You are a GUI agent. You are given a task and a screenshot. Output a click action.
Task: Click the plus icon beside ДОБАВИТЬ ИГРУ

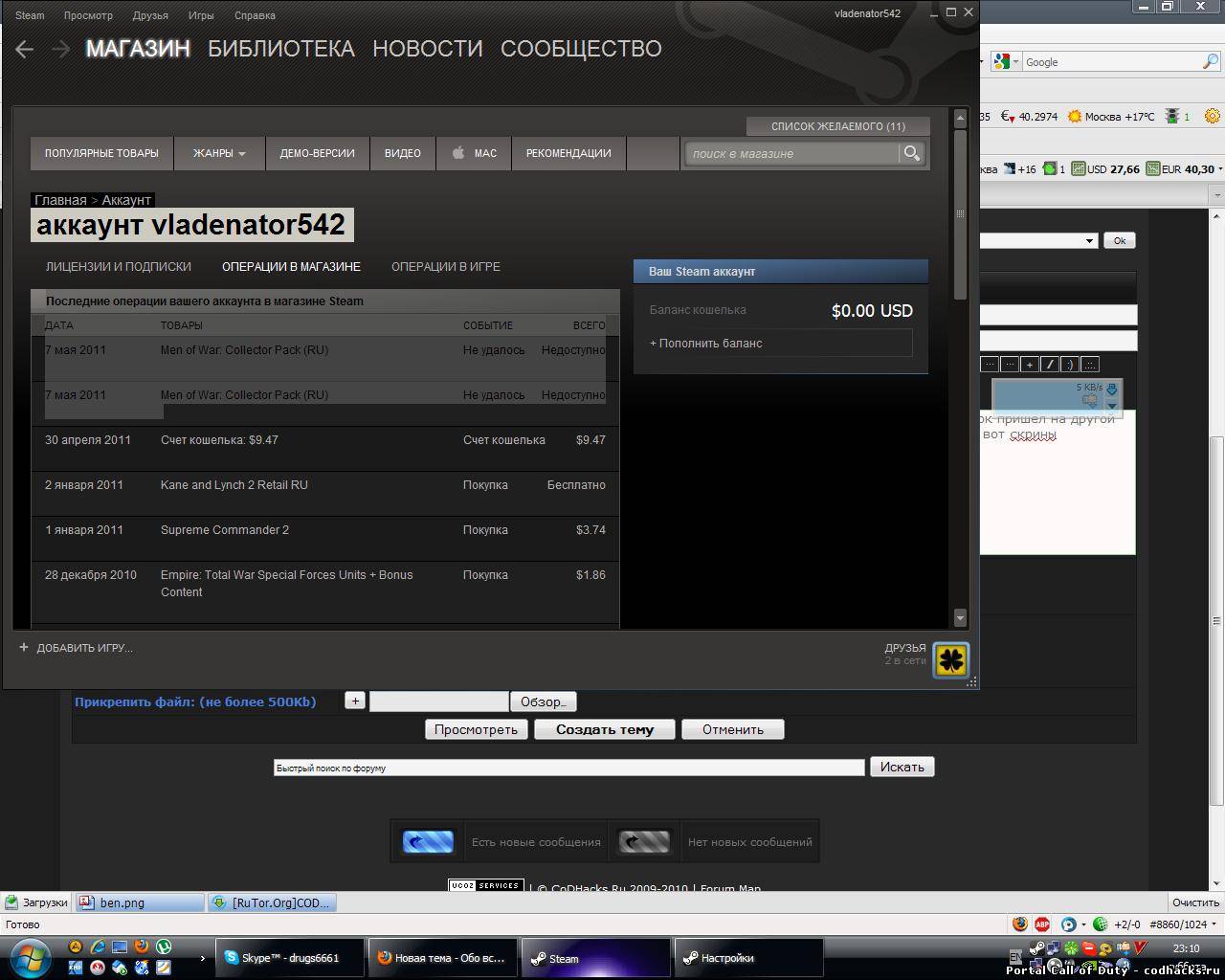(24, 647)
